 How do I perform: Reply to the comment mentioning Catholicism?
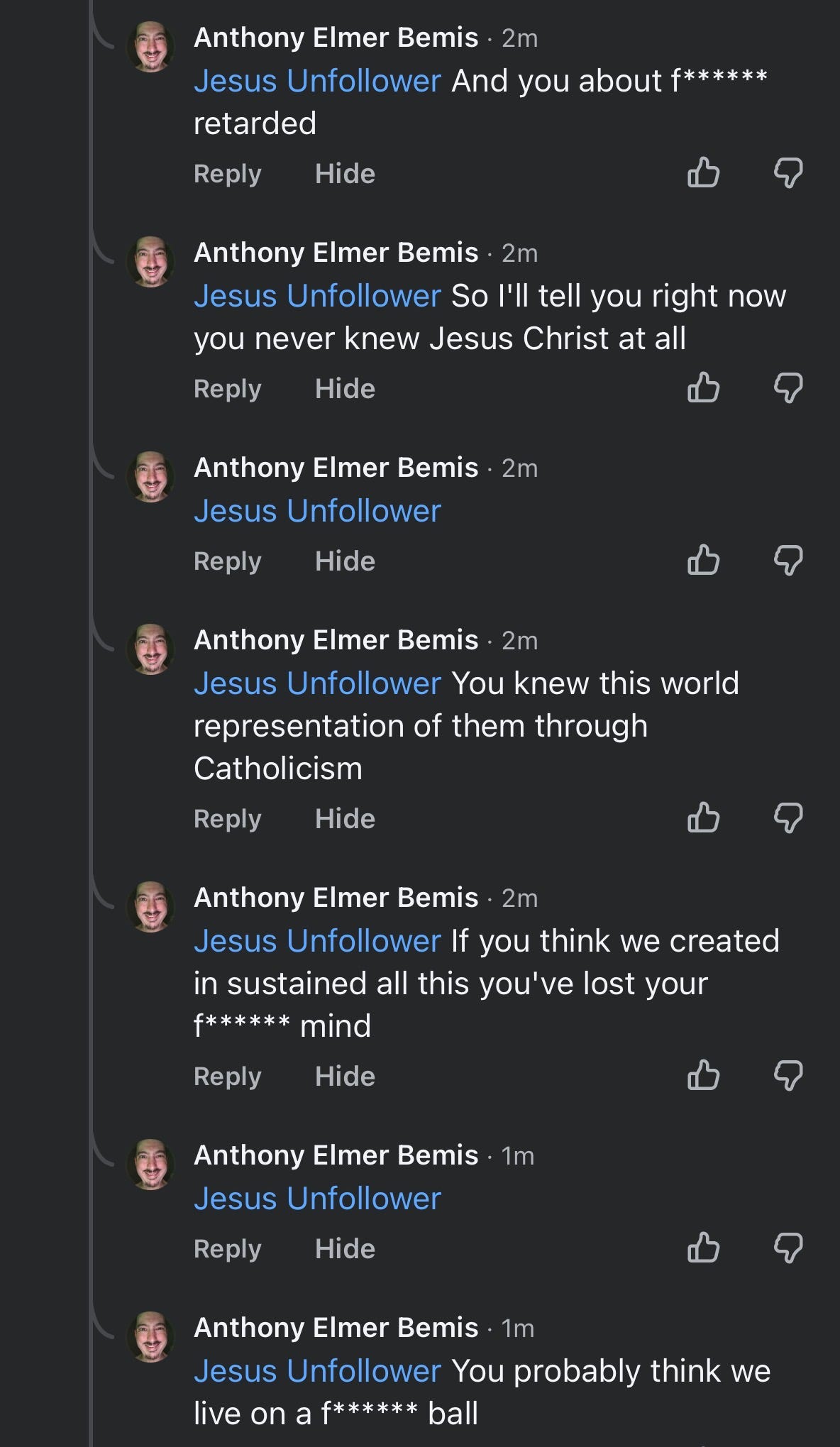[x=227, y=819]
